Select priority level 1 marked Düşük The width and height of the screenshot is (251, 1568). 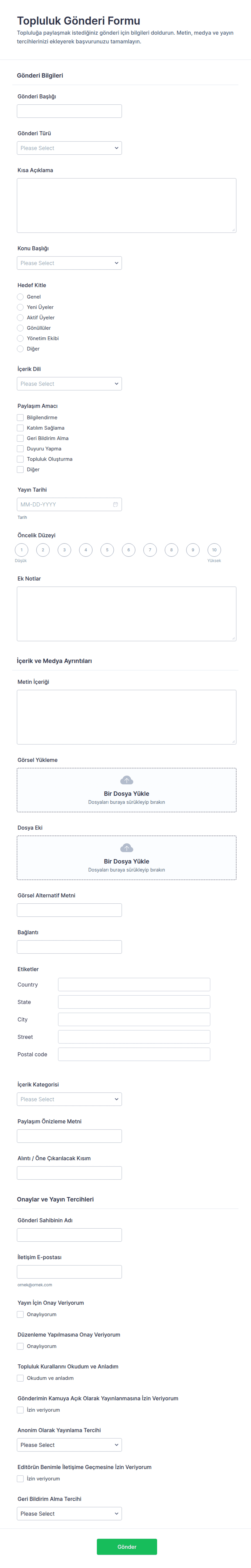coord(21,550)
